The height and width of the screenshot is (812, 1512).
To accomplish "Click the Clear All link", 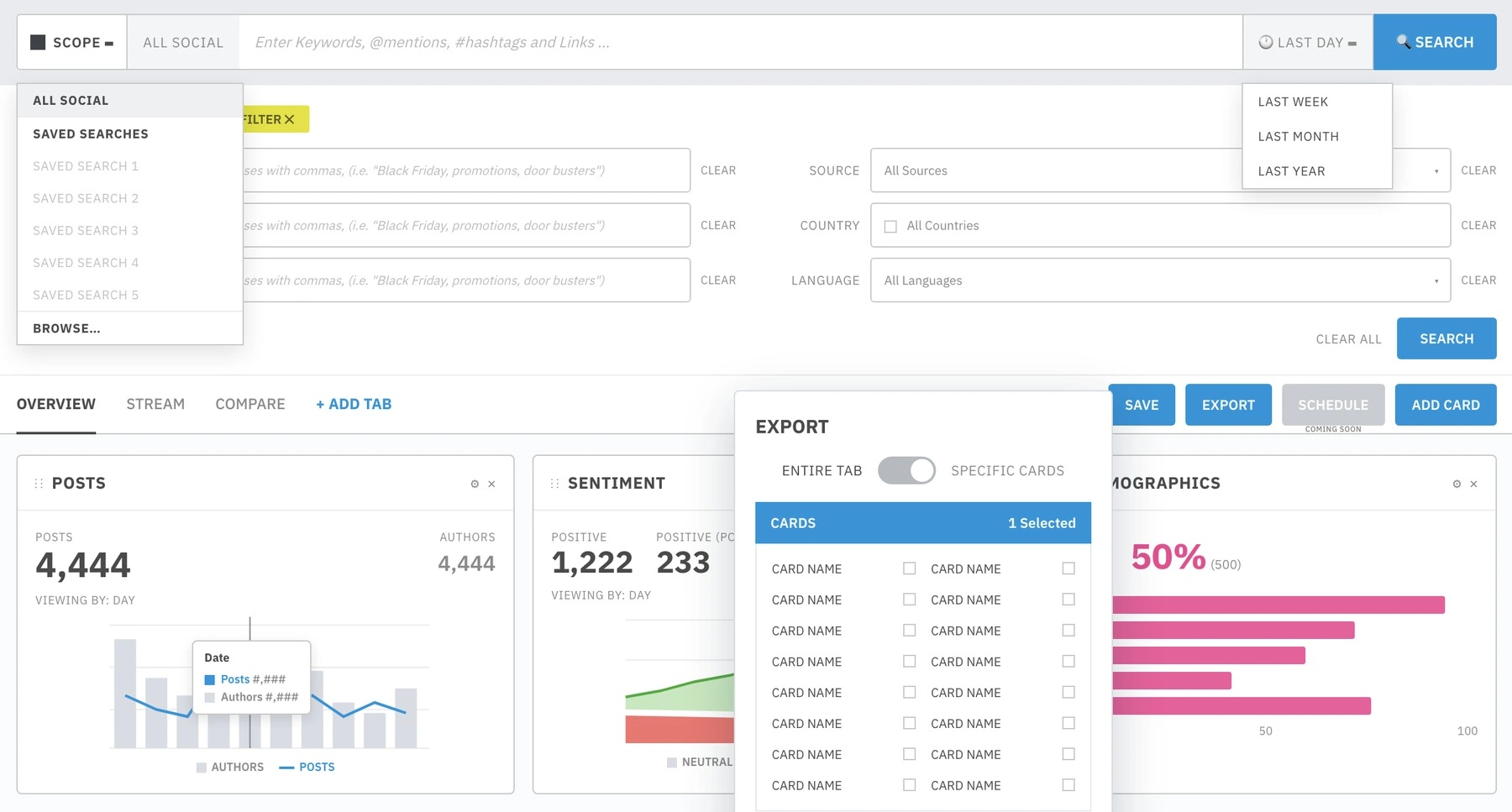I will click(x=1348, y=339).
